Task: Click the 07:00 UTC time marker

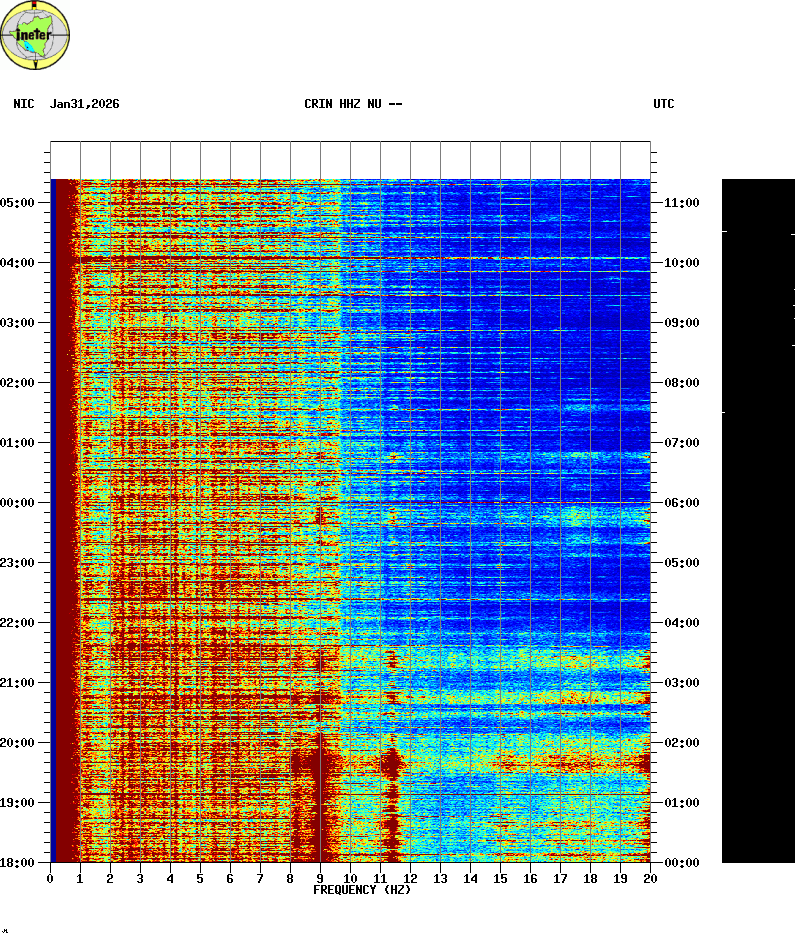Action: 681,443
